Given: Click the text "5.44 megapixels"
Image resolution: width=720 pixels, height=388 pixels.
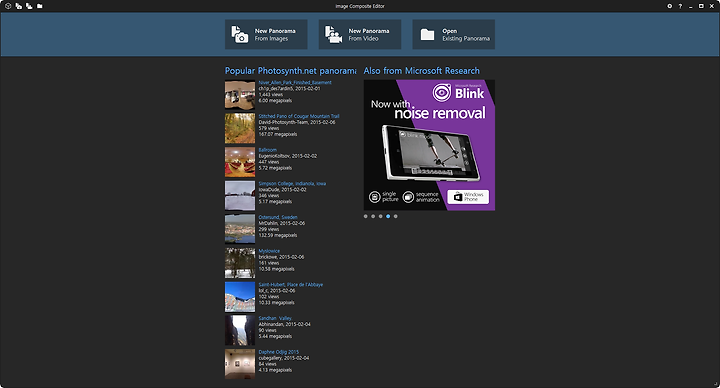Looking at the screenshot, I should pyautogui.click(x=275, y=336).
